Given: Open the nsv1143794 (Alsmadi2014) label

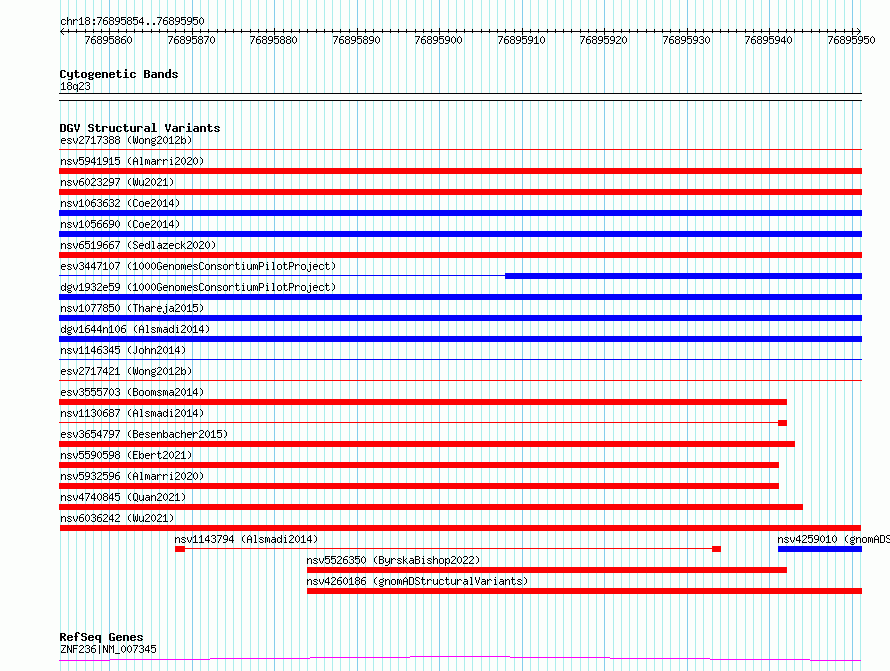Looking at the screenshot, I should click(x=246, y=539).
